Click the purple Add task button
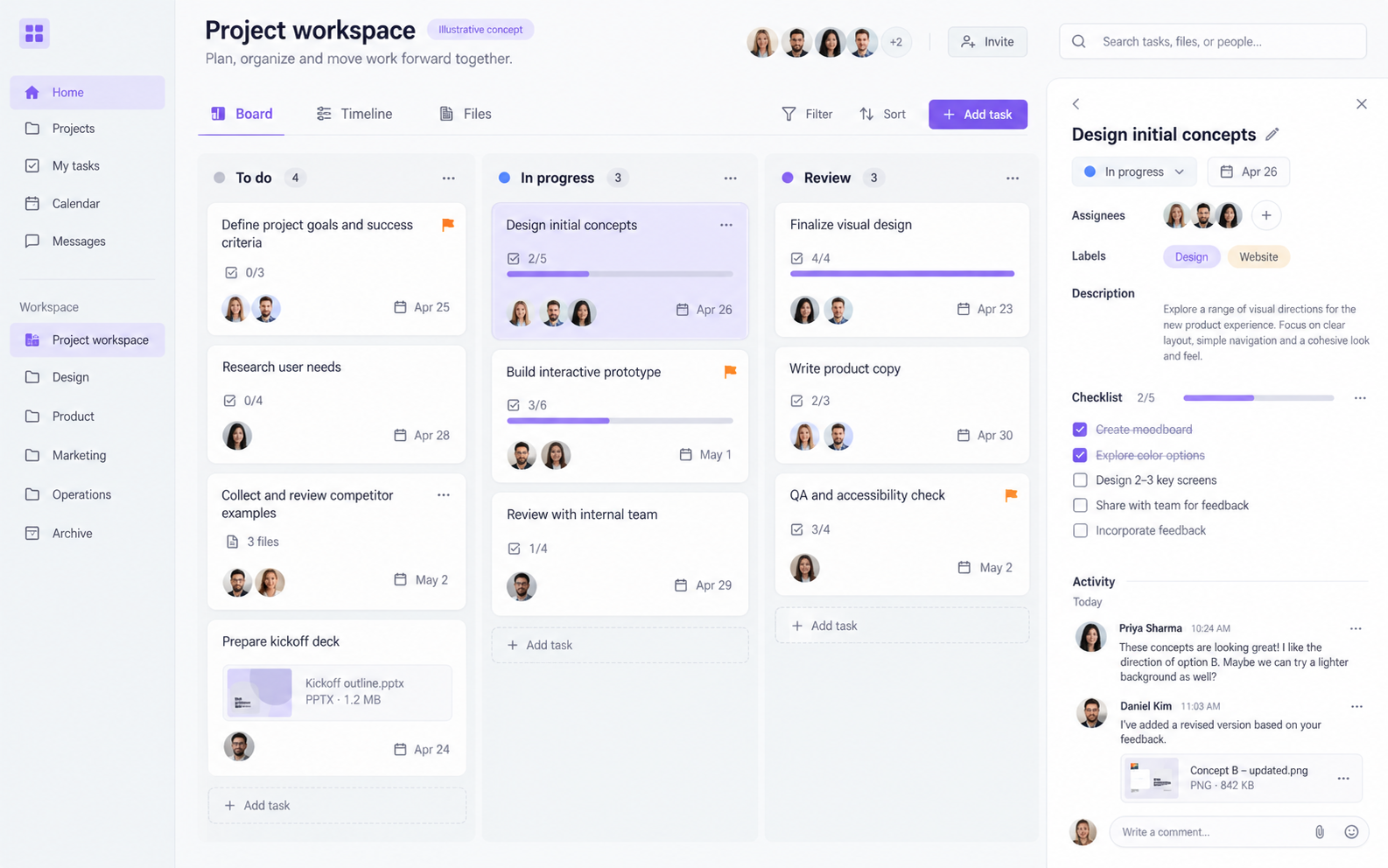1388x868 pixels. (x=978, y=114)
